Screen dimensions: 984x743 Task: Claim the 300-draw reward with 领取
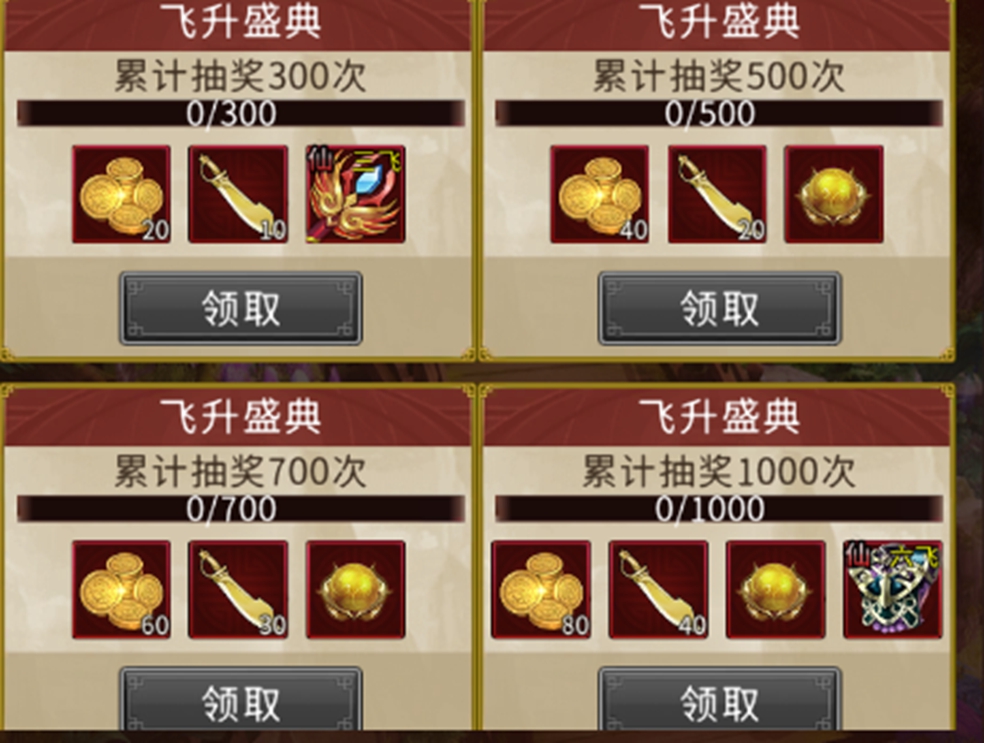(x=241, y=308)
